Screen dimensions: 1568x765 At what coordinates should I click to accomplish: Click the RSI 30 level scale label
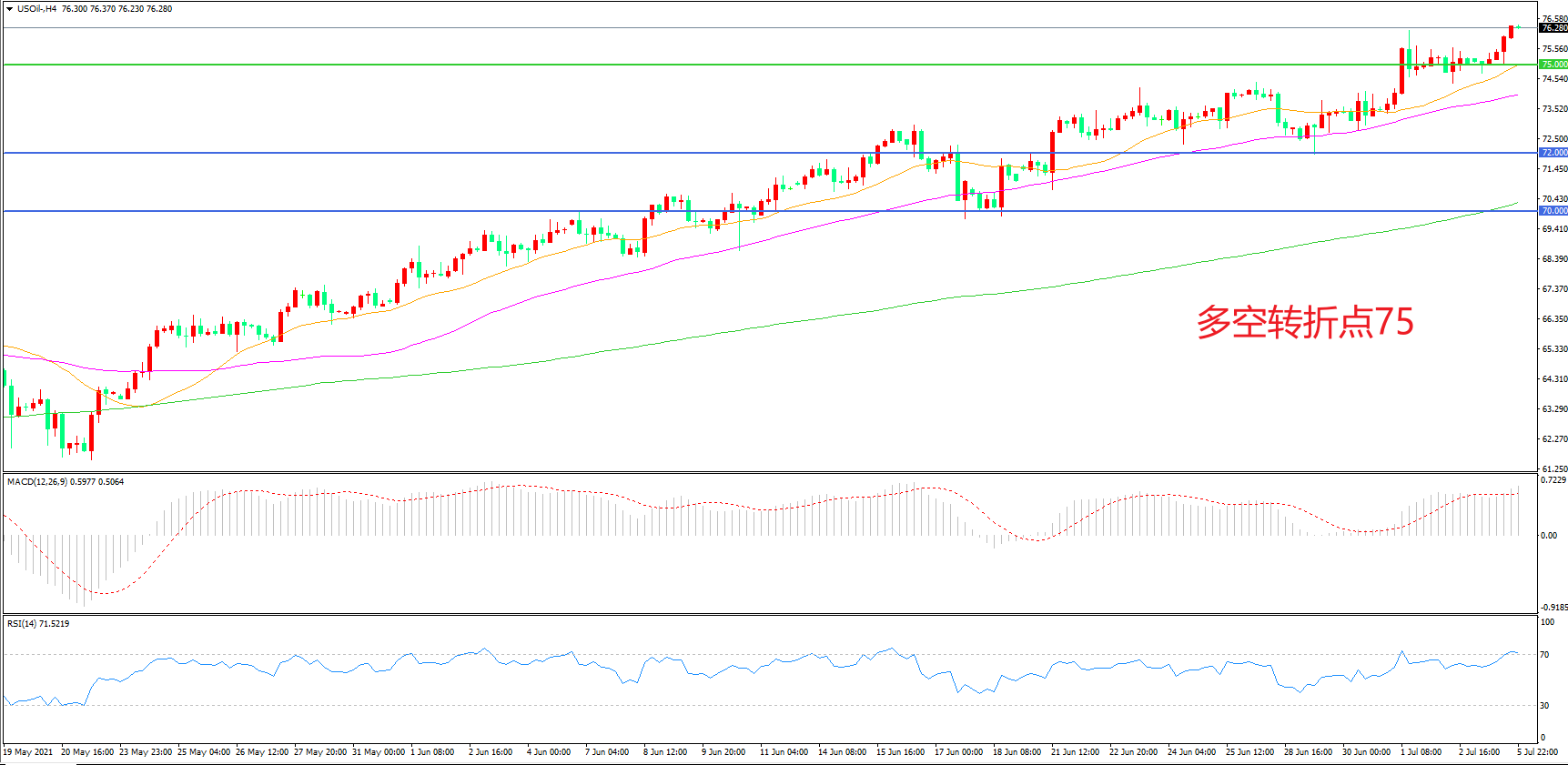point(1544,706)
